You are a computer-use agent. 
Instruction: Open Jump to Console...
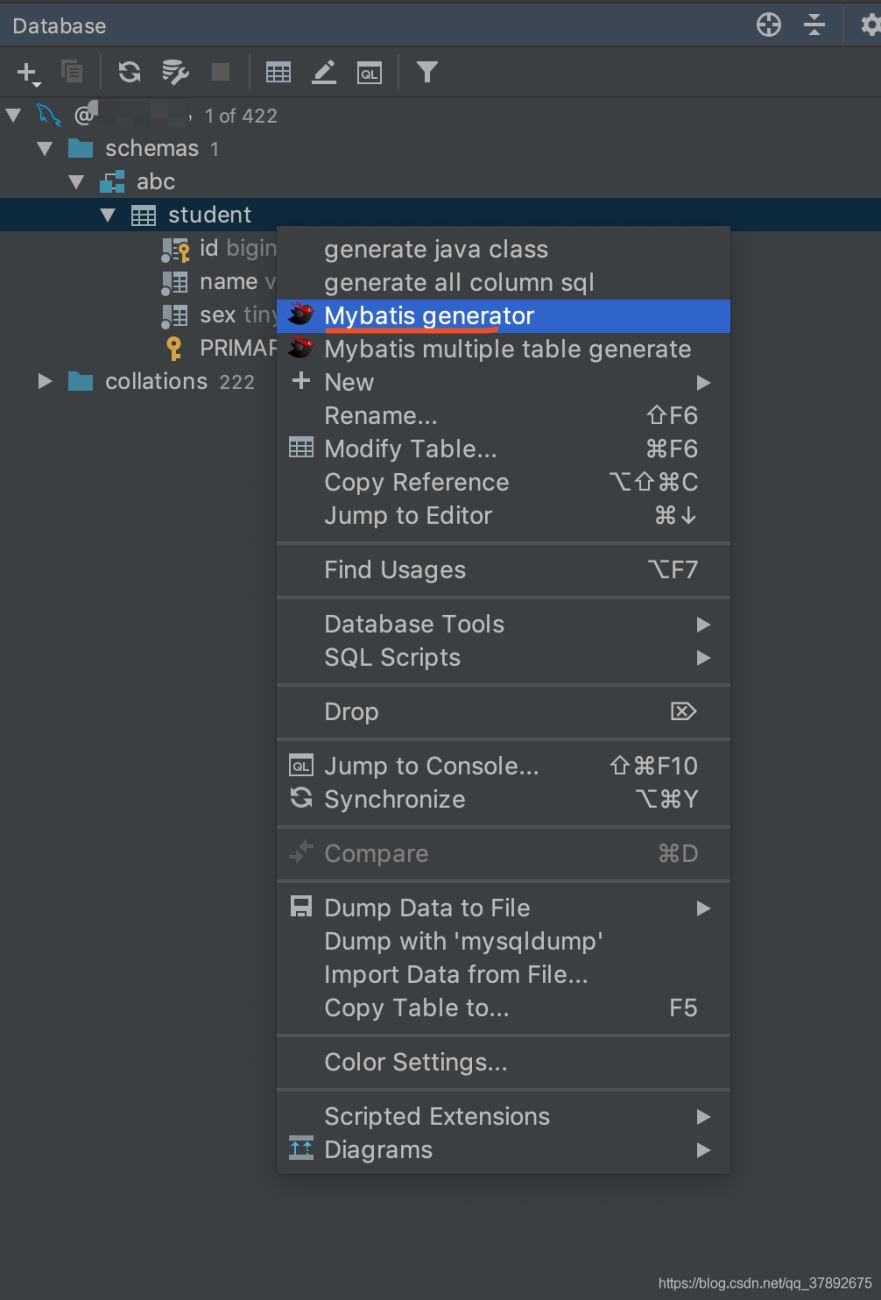point(503,766)
